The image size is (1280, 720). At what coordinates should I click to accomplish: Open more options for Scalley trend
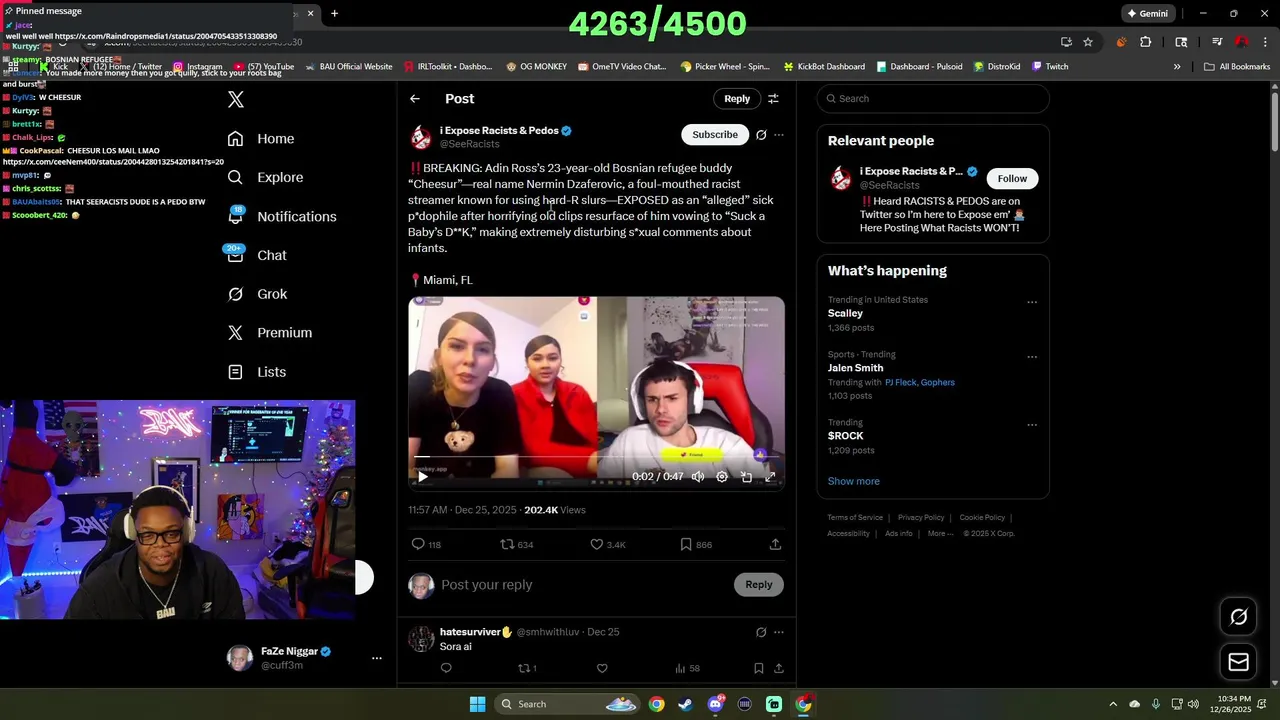(x=1032, y=302)
